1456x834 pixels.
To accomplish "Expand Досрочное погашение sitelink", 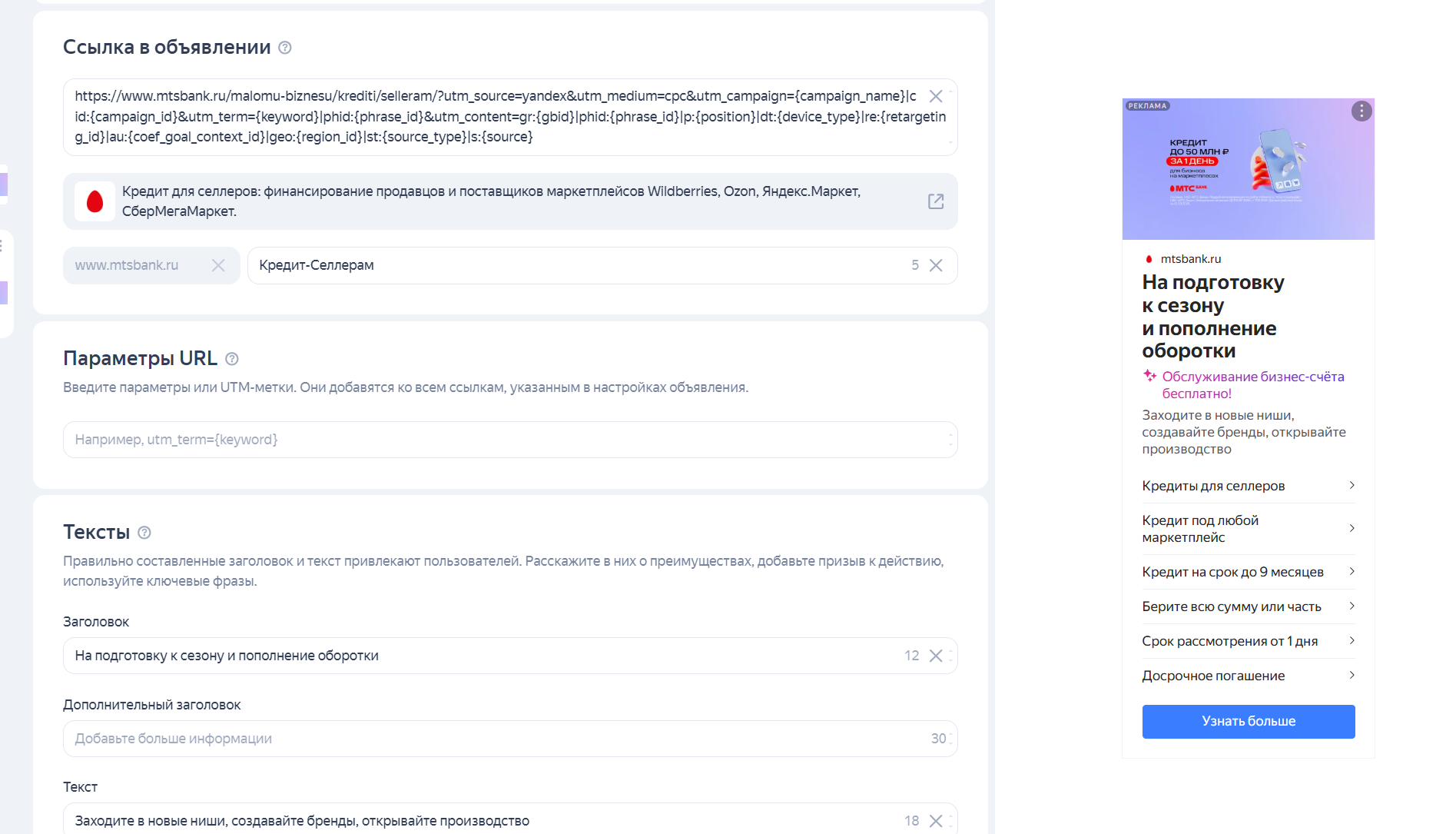I will pyautogui.click(x=1249, y=676).
